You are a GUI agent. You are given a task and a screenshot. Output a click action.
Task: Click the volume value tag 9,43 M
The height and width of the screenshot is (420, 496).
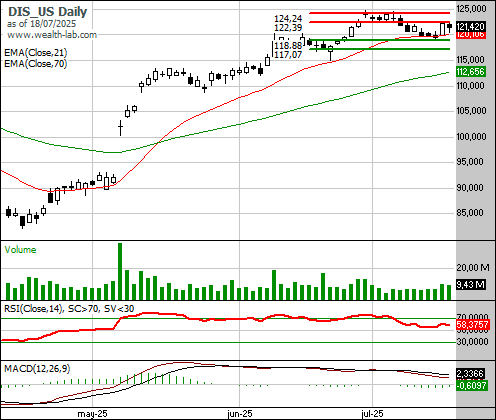(x=470, y=285)
